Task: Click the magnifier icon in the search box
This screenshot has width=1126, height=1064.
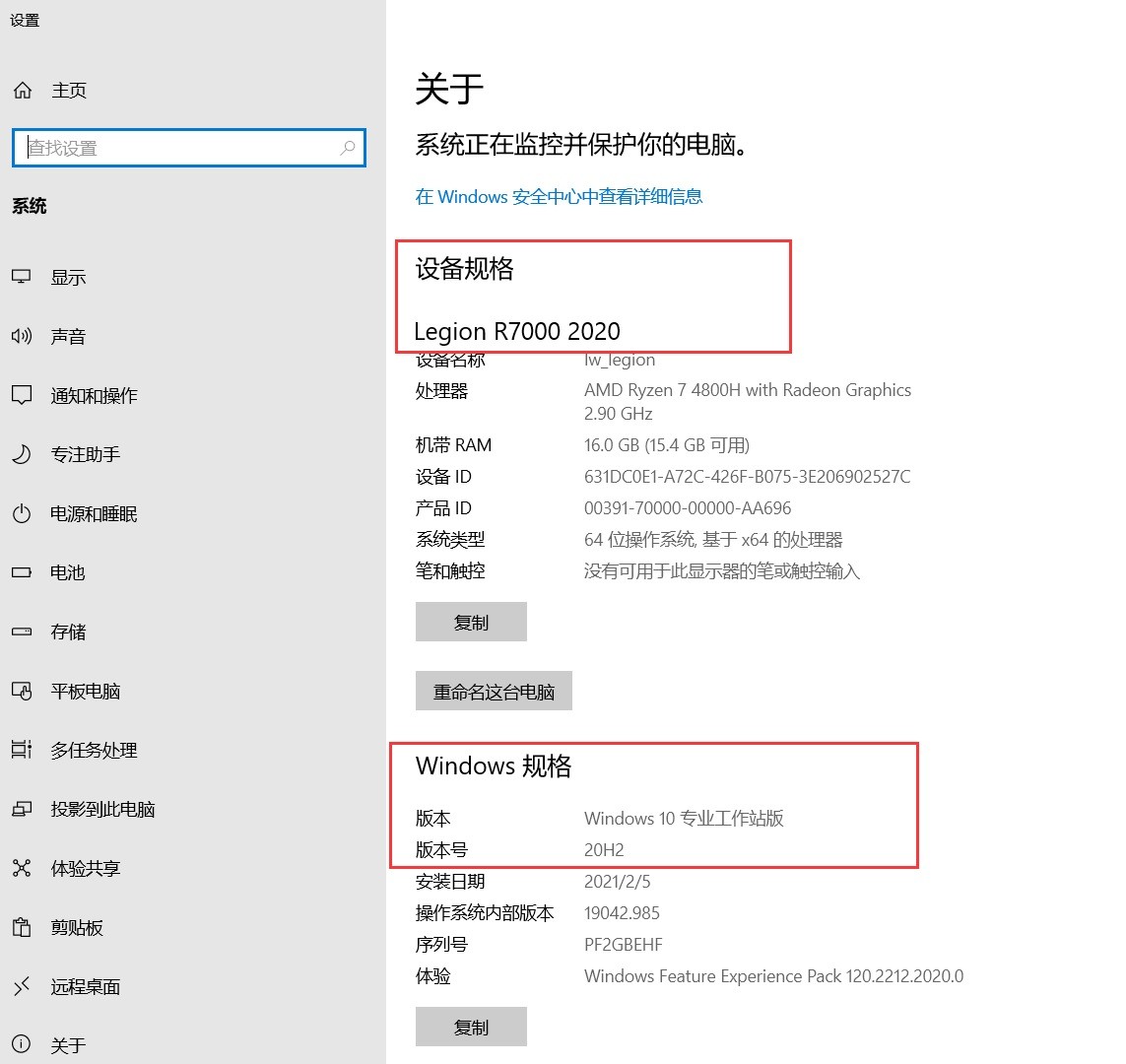Action: pyautogui.click(x=348, y=148)
